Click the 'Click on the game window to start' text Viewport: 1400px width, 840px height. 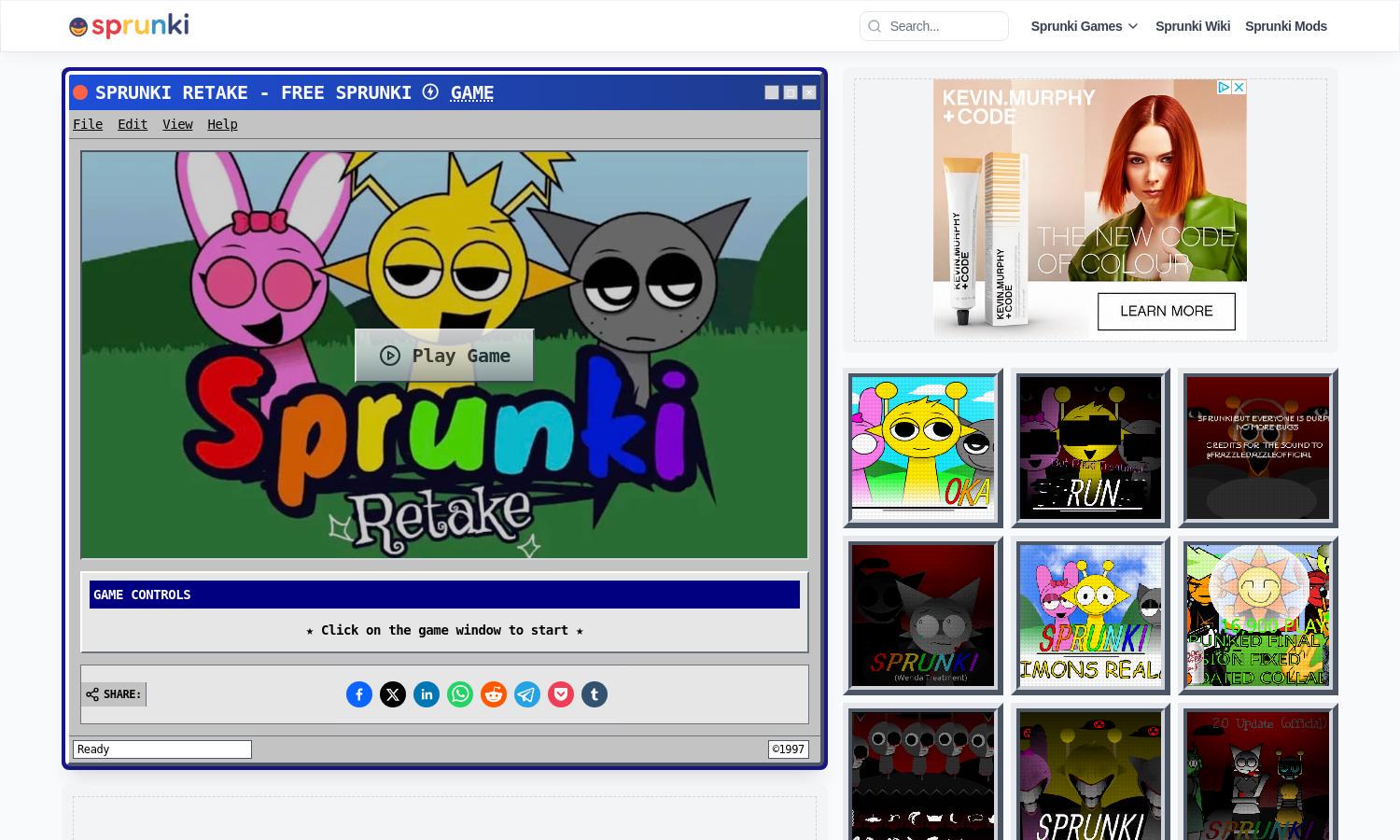(444, 630)
